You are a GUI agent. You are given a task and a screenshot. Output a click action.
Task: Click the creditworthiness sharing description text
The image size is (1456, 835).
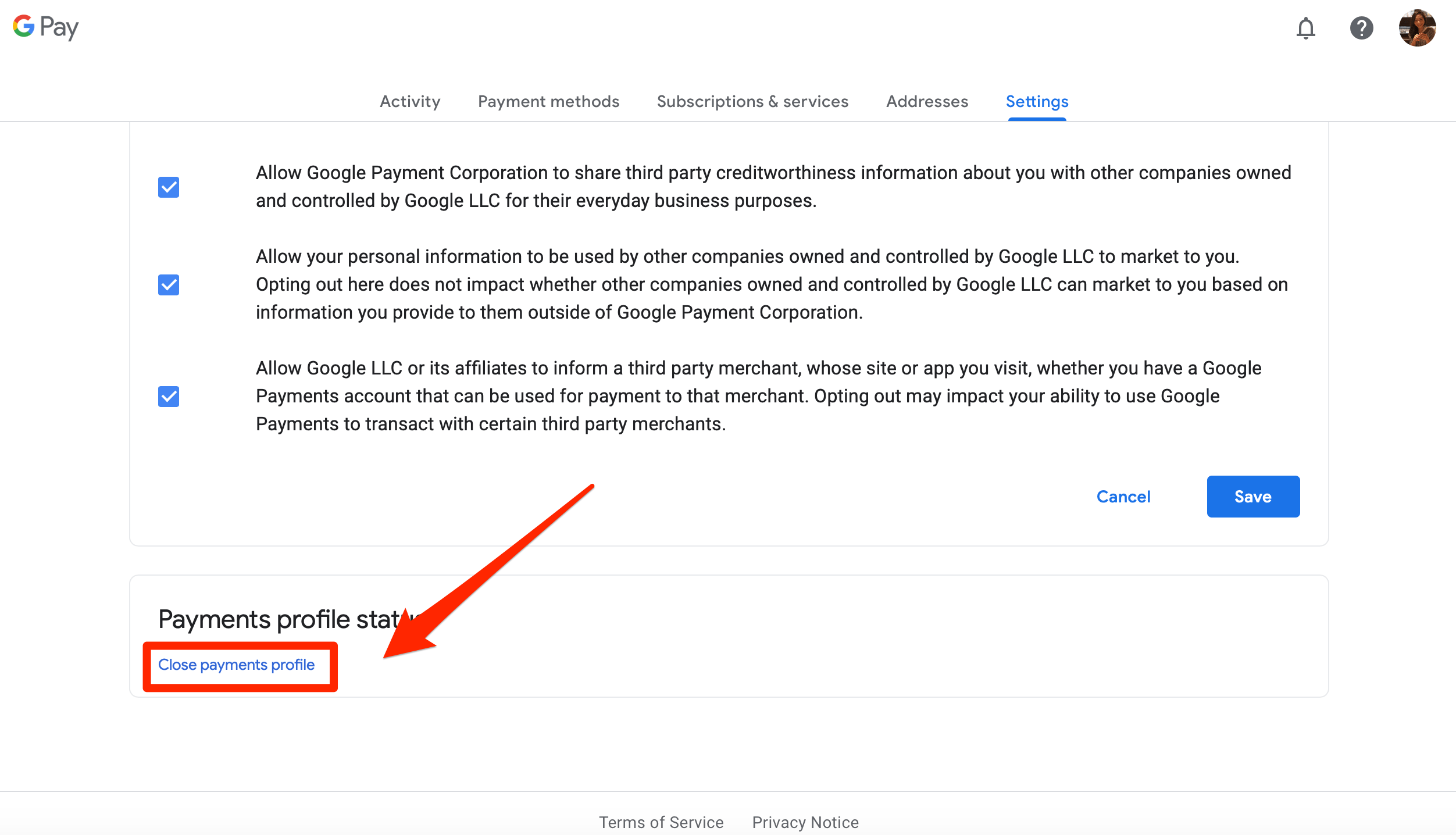[773, 187]
